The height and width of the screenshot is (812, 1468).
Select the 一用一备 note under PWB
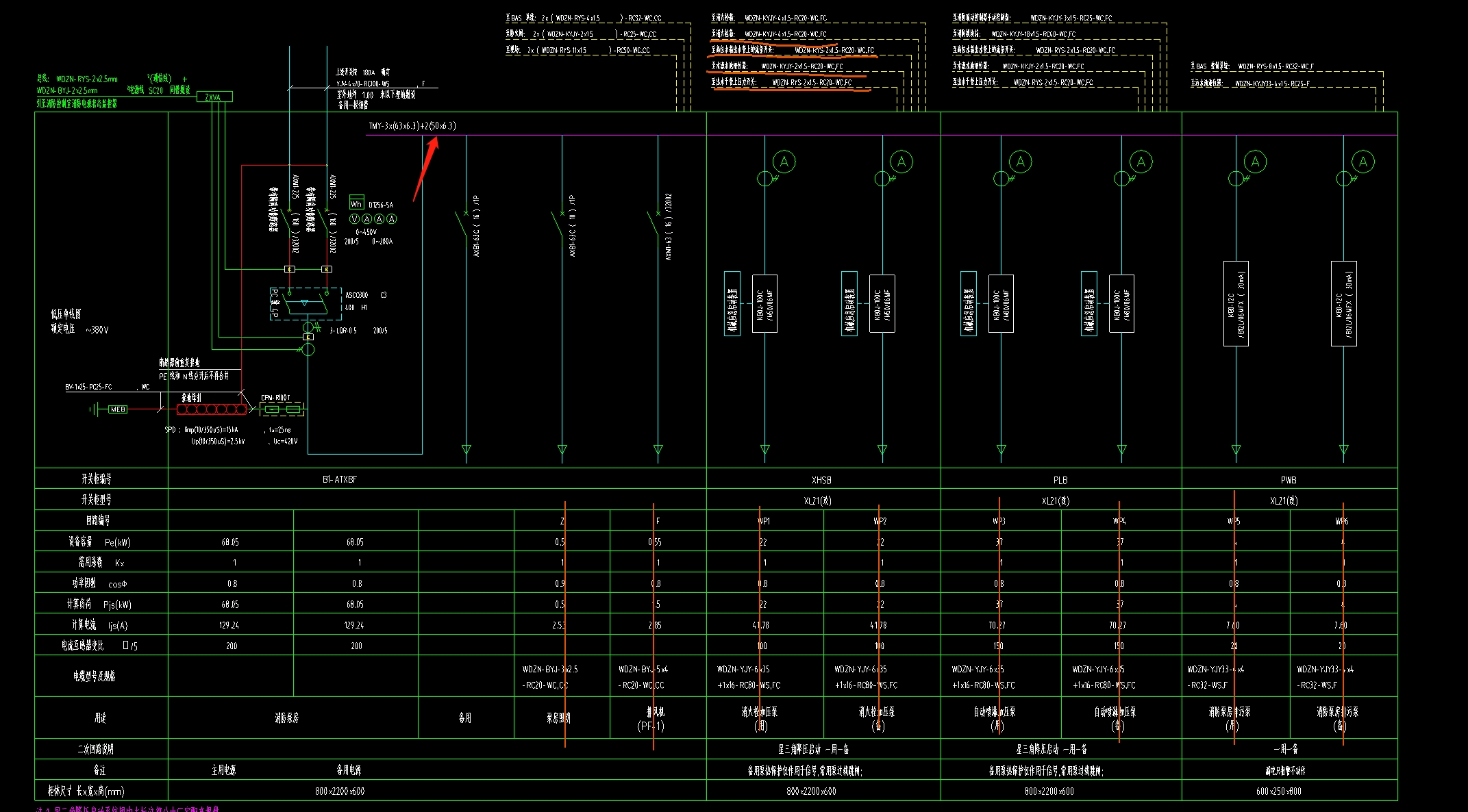[1285, 749]
